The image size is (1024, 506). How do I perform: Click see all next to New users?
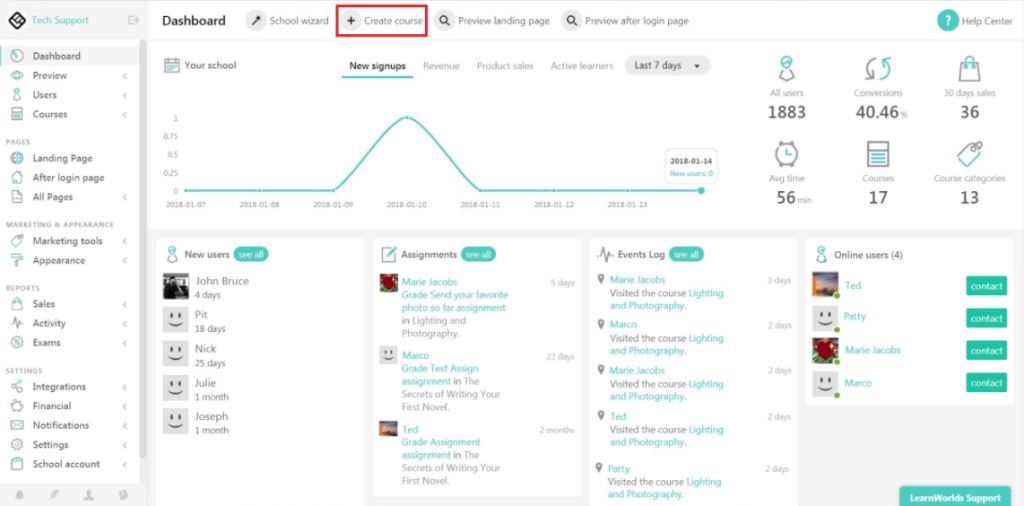coord(251,254)
